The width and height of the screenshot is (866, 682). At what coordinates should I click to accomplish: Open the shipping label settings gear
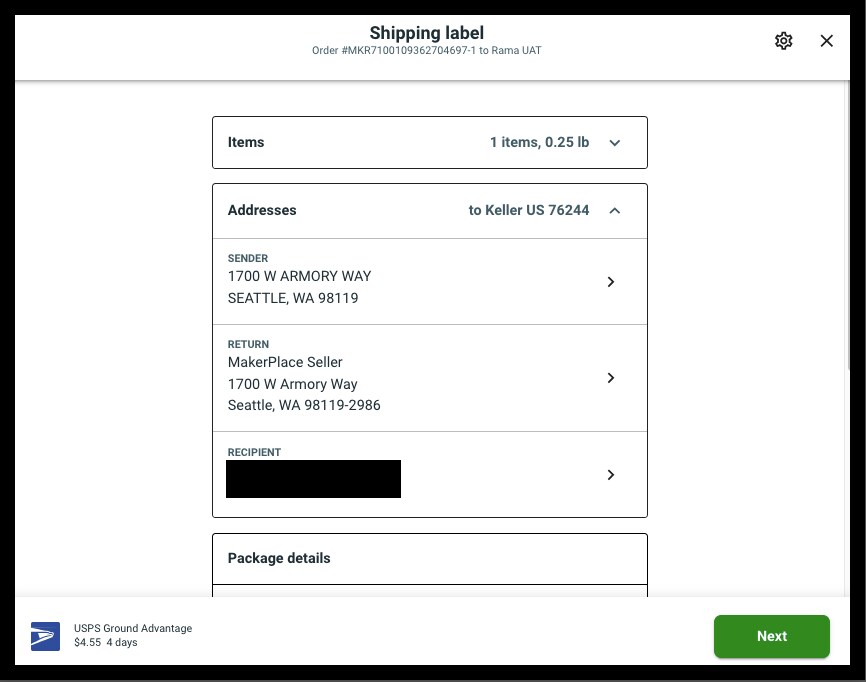pyautogui.click(x=784, y=40)
